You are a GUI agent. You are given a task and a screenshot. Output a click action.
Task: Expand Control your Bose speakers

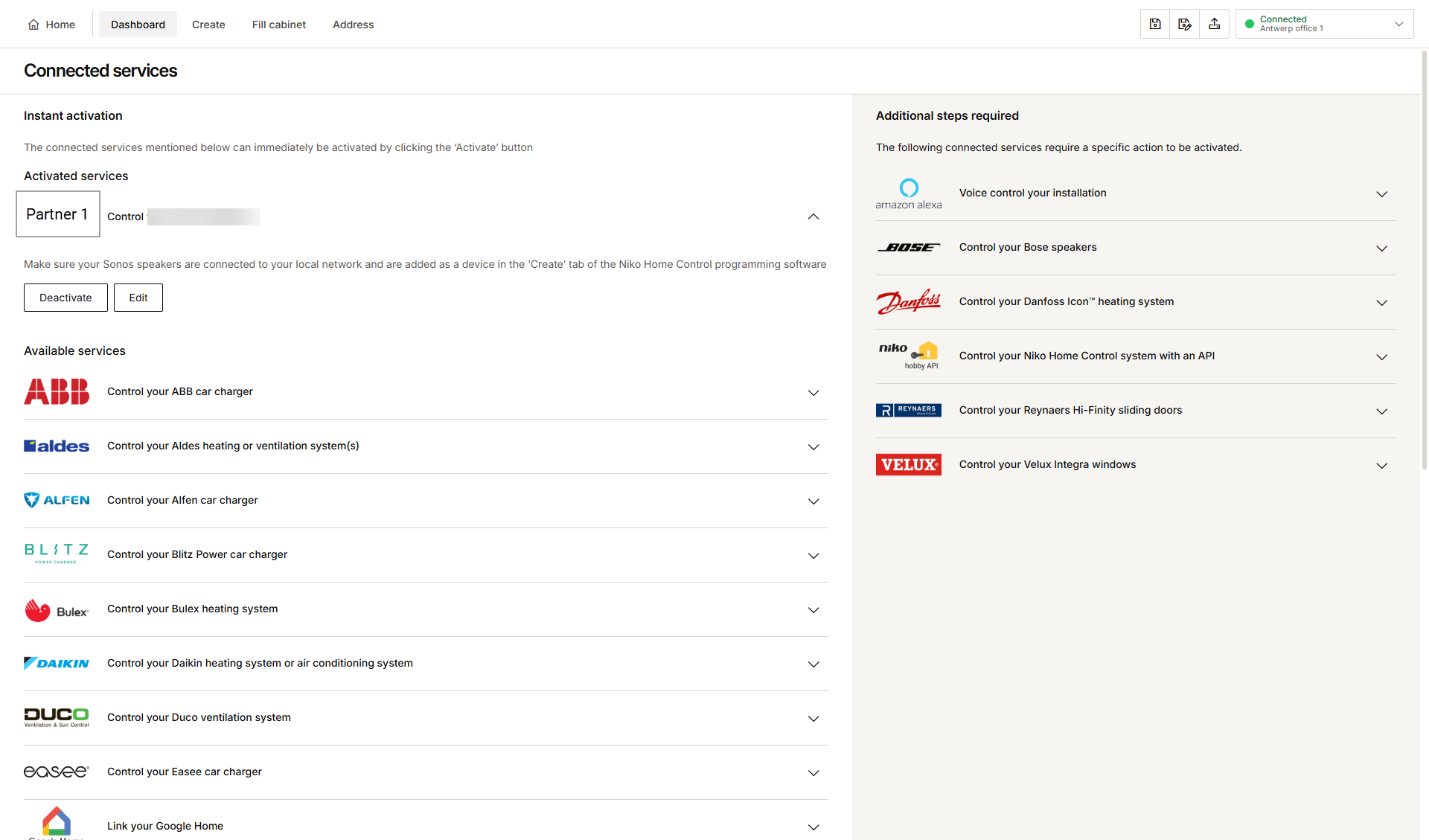click(1382, 249)
